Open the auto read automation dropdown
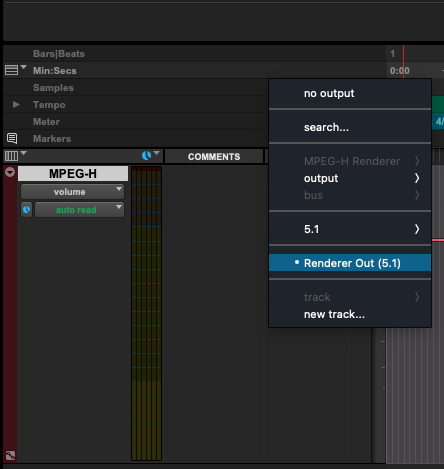Screen dimensions: 444x469 click(79, 210)
